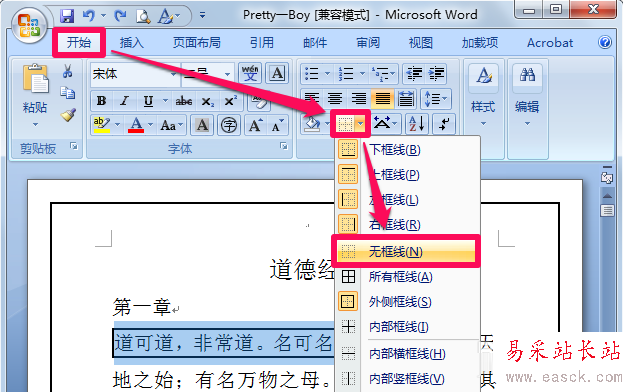
Task: Switch to the 引用 tab
Action: click(261, 42)
